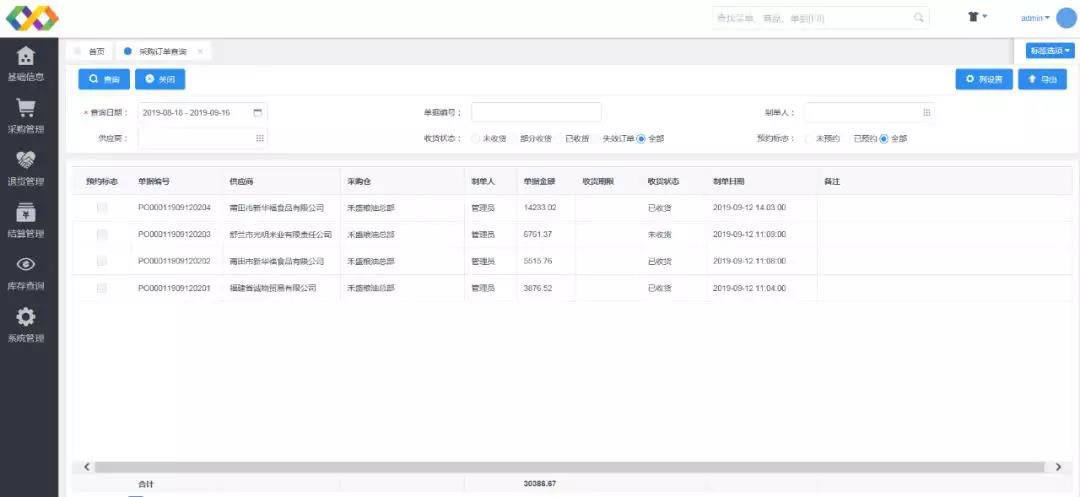The height and width of the screenshot is (497, 1080).
Task: Open 采购管理 shopping cart module
Action: pos(26,115)
